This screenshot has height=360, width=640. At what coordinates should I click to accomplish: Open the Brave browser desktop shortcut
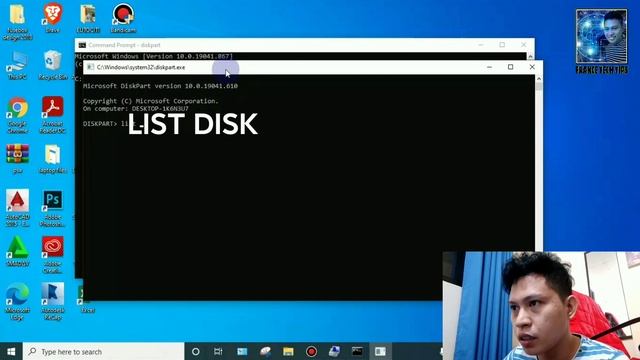(x=53, y=17)
